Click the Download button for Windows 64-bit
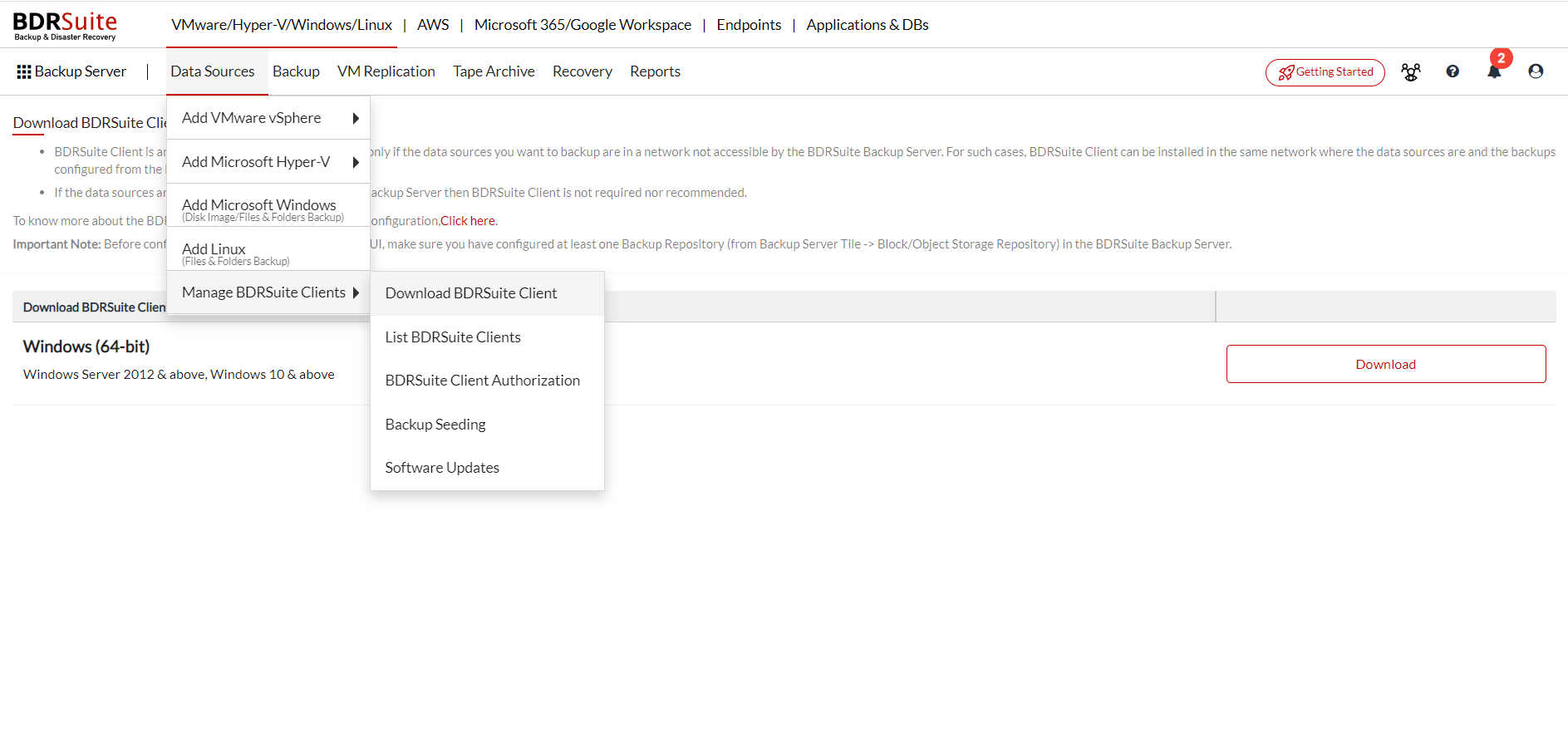This screenshot has width=1568, height=737. point(1386,364)
